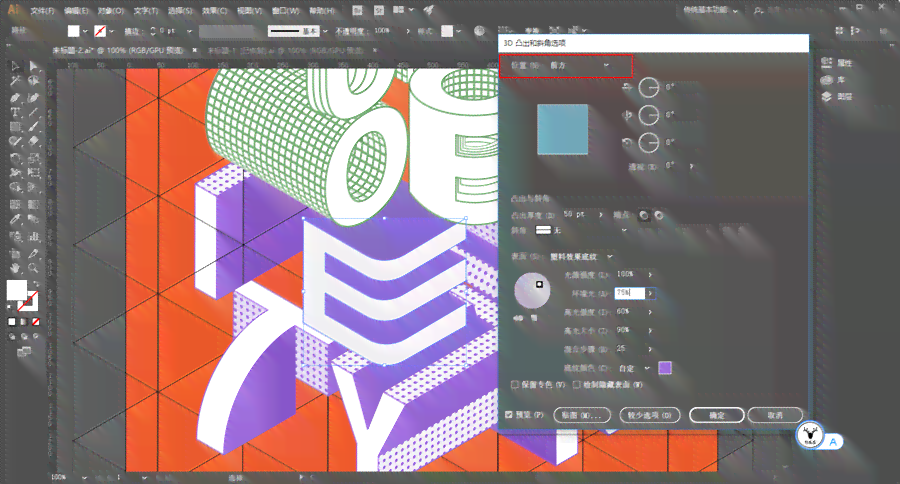
Task: Select the Column Graph tool
Action: click(34, 236)
